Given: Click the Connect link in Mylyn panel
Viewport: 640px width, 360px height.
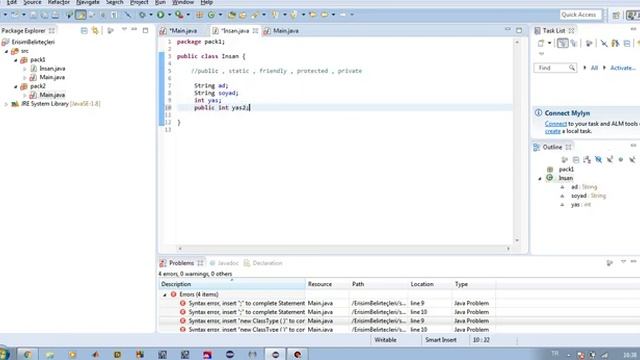Looking at the screenshot, I should pos(556,123).
